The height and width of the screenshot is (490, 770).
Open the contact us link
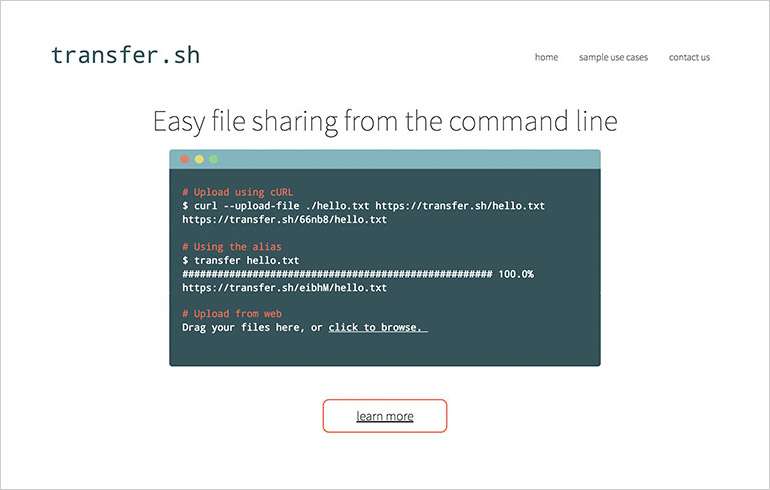click(x=689, y=57)
